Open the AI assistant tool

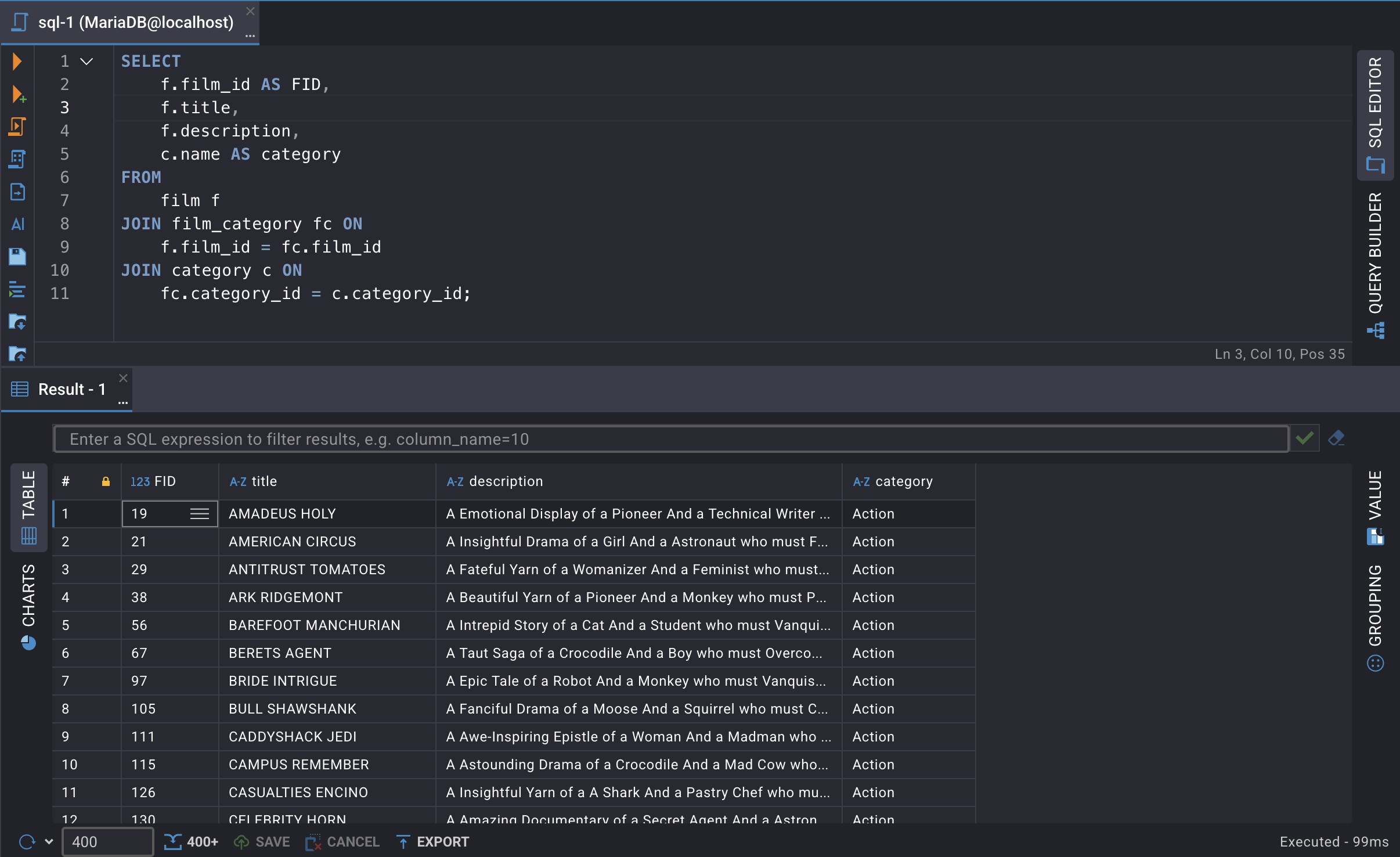17,224
